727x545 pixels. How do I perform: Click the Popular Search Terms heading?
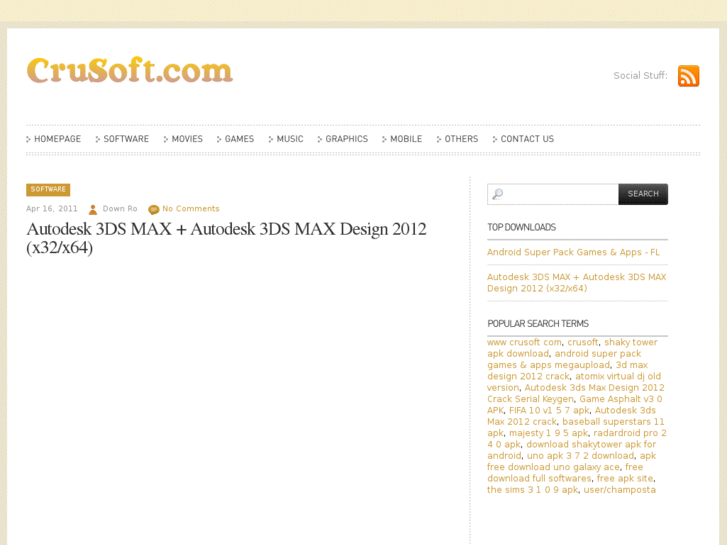[538, 324]
